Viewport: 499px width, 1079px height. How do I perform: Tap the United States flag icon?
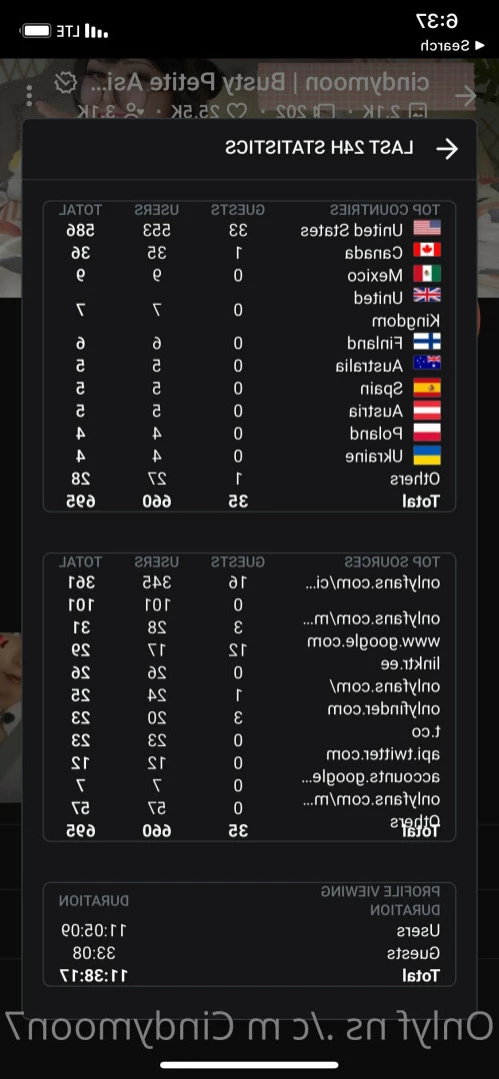coord(427,228)
